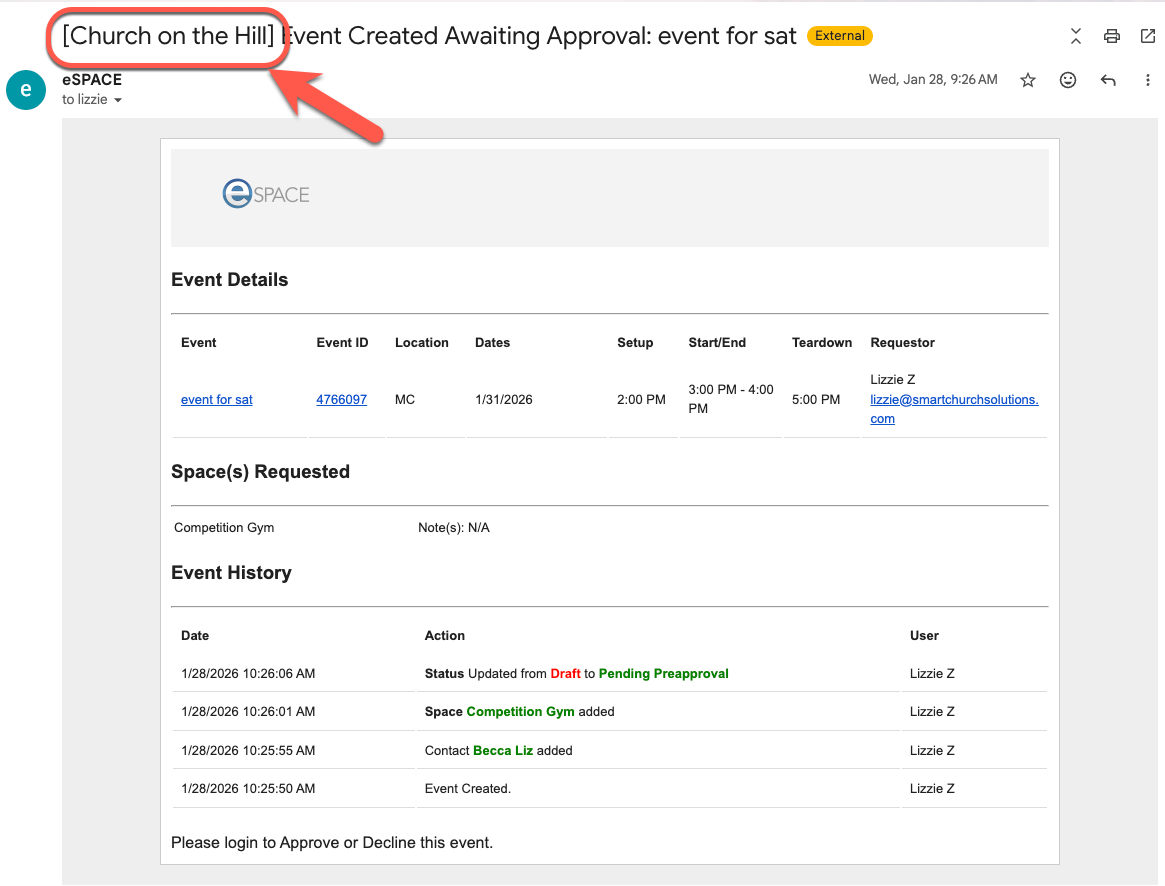This screenshot has height=886, width=1165.
Task: Click the green 'Pending Preapproval' status text
Action: (663, 674)
